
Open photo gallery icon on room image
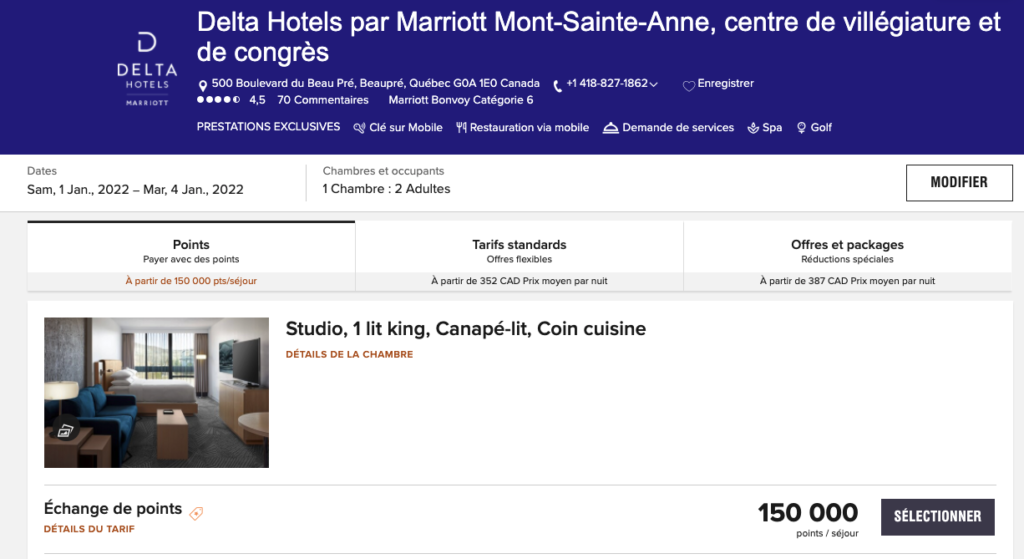click(65, 432)
